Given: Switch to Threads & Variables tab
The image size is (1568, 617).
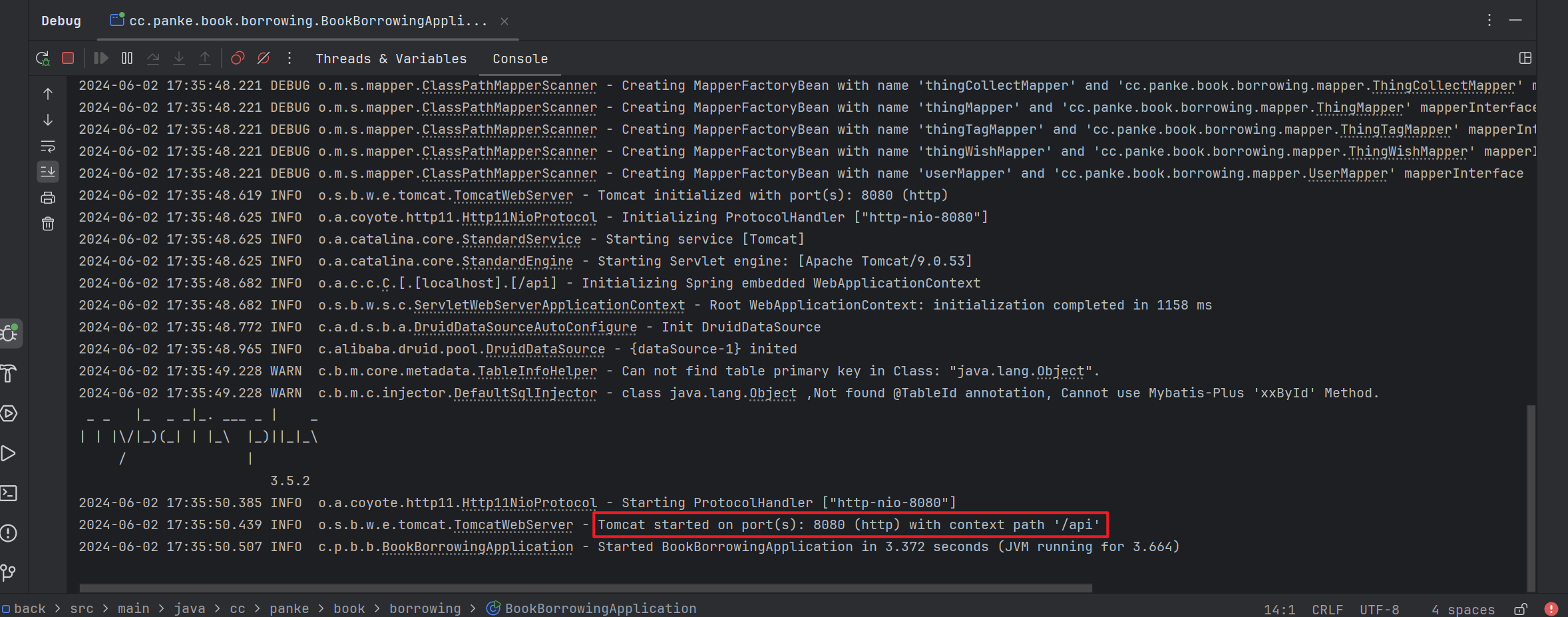Looking at the screenshot, I should [391, 59].
